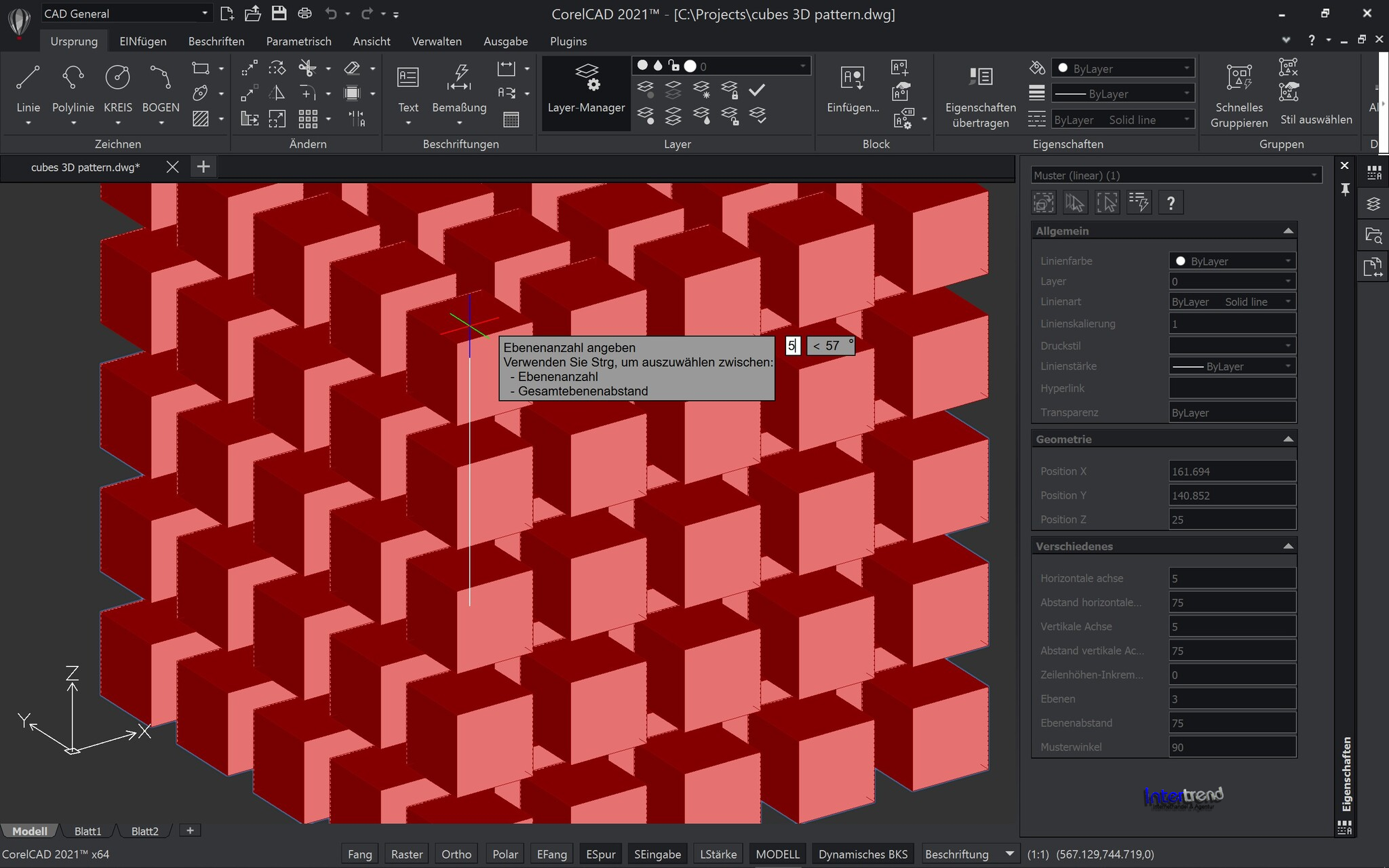1389x868 pixels.
Task: Click the ByLayer Linienfarbe color swatch
Action: pyautogui.click(x=1182, y=260)
